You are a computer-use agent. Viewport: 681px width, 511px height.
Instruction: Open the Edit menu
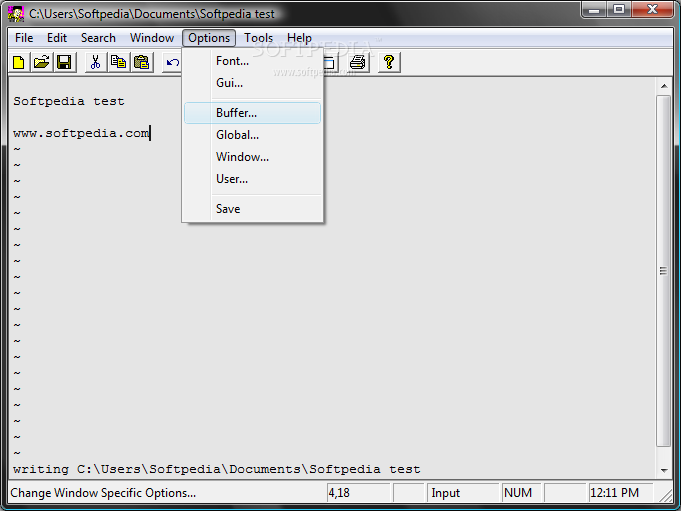(x=57, y=38)
